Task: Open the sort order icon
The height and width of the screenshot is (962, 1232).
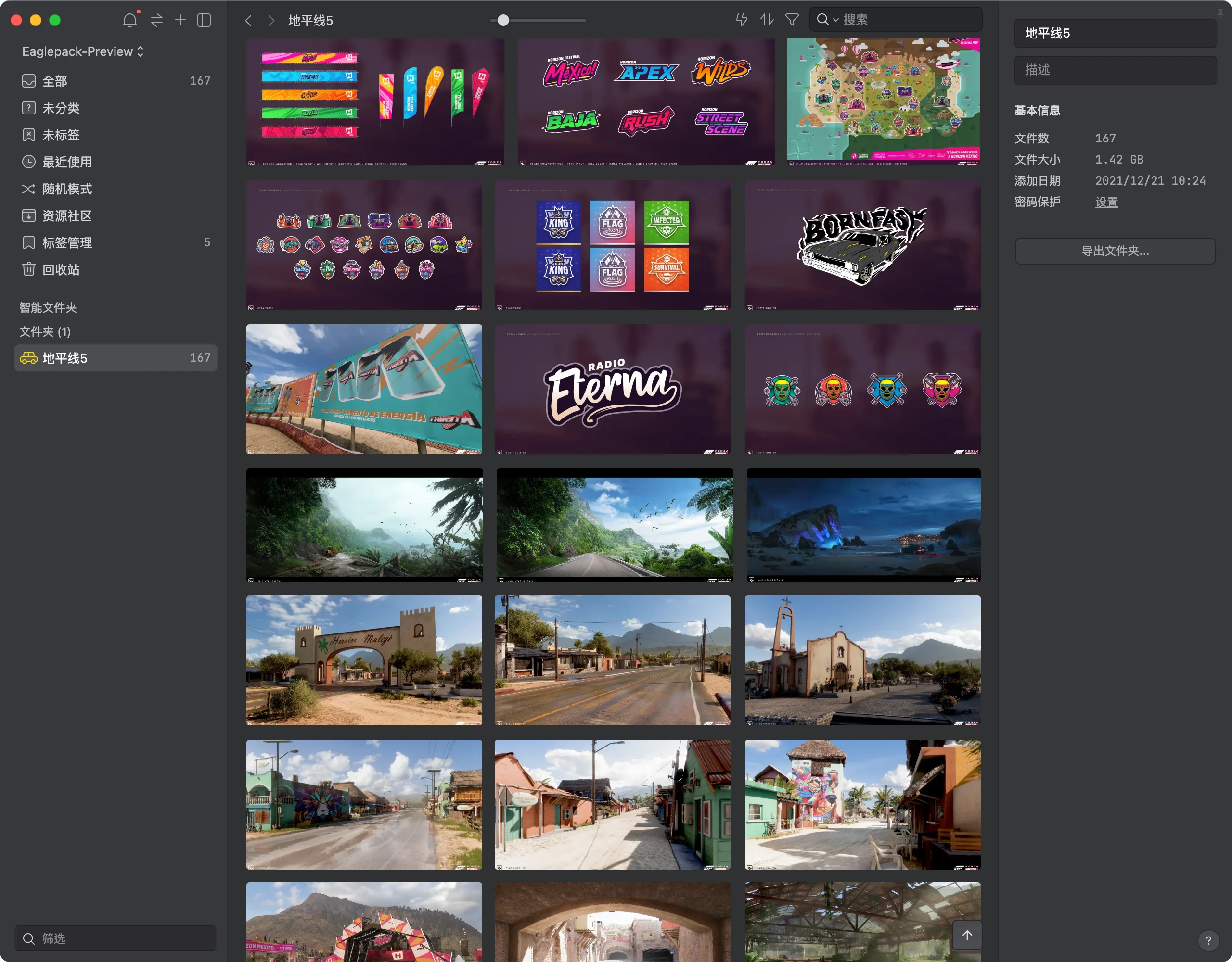Action: click(767, 20)
